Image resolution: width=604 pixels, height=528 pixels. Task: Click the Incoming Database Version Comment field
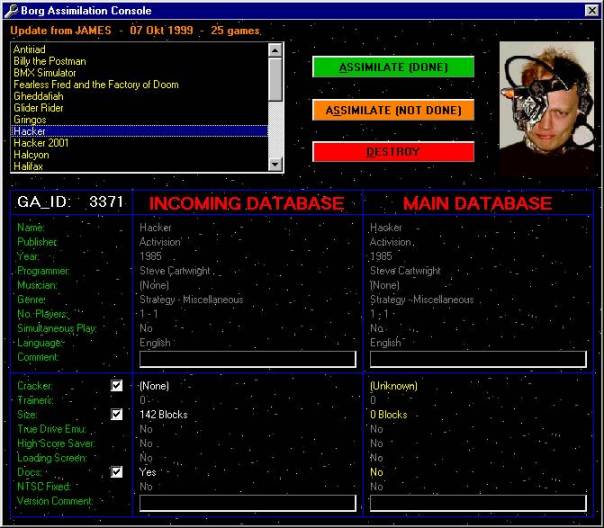(x=248, y=503)
